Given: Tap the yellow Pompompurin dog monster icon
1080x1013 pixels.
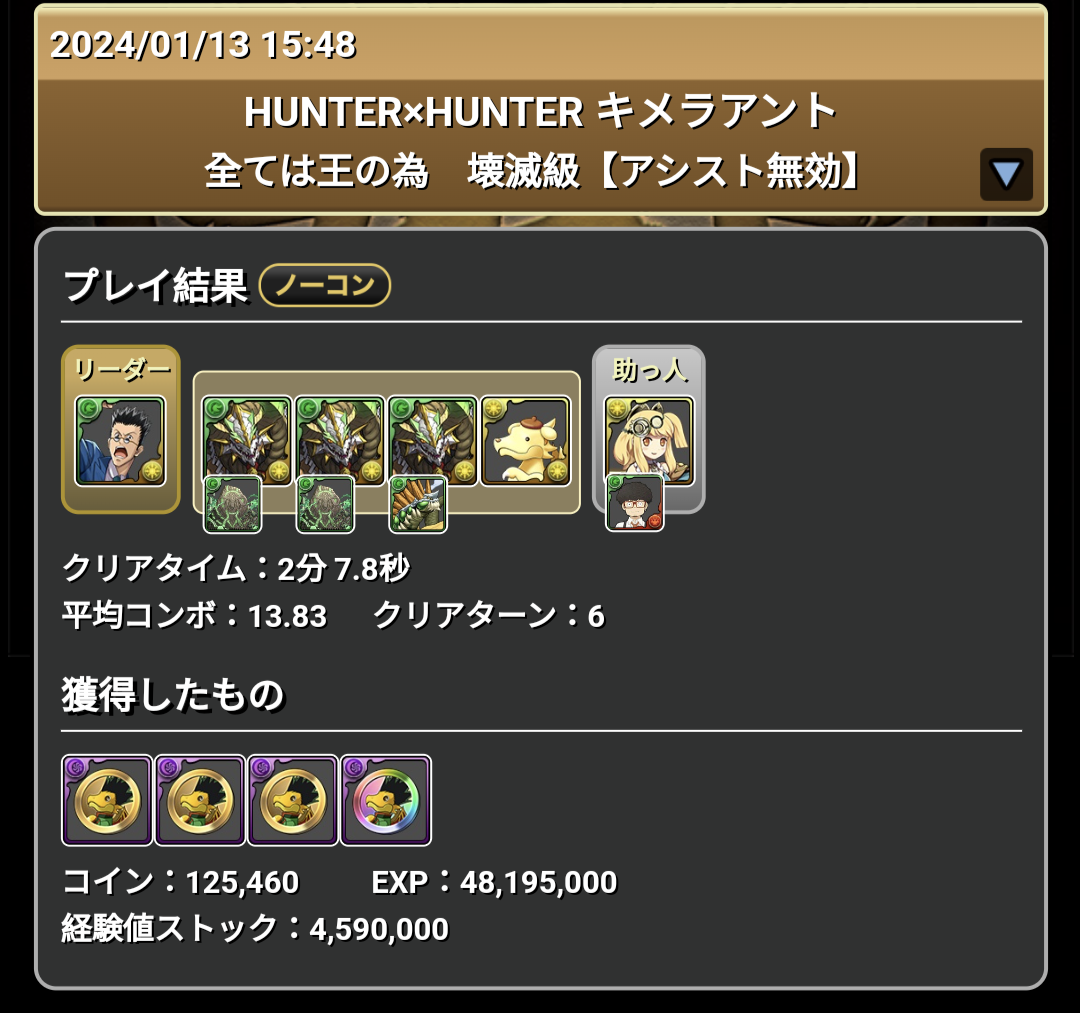Looking at the screenshot, I should [x=526, y=441].
